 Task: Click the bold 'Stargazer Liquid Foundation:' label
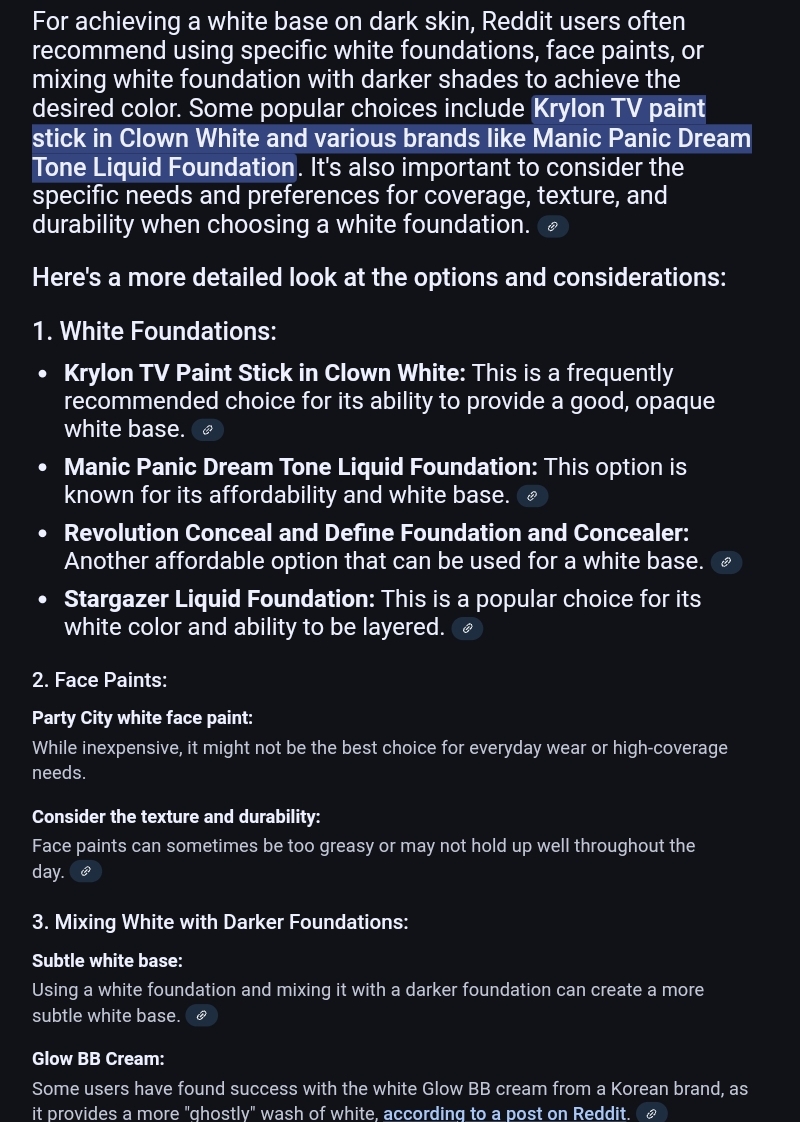point(220,599)
